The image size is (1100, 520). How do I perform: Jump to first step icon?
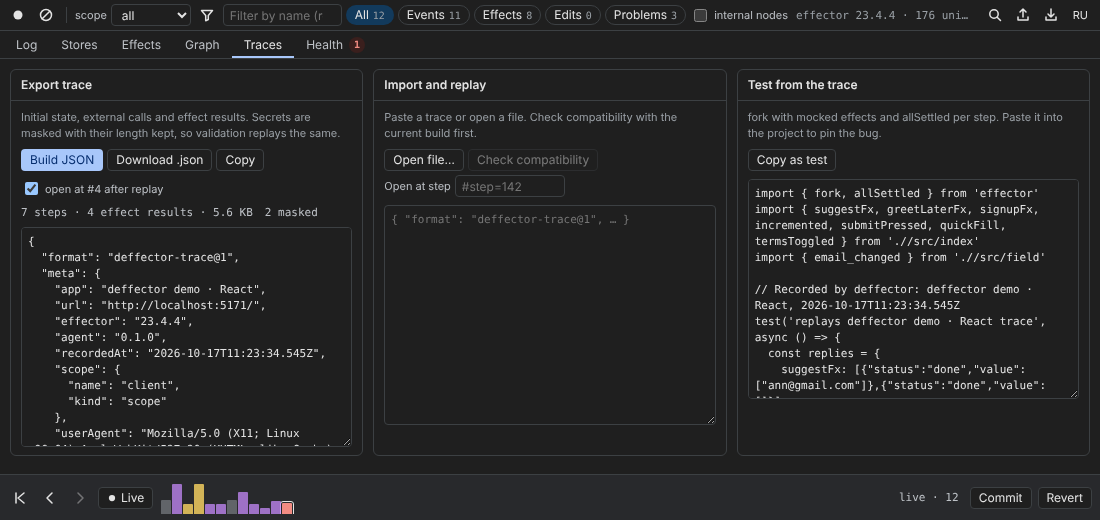pos(20,498)
